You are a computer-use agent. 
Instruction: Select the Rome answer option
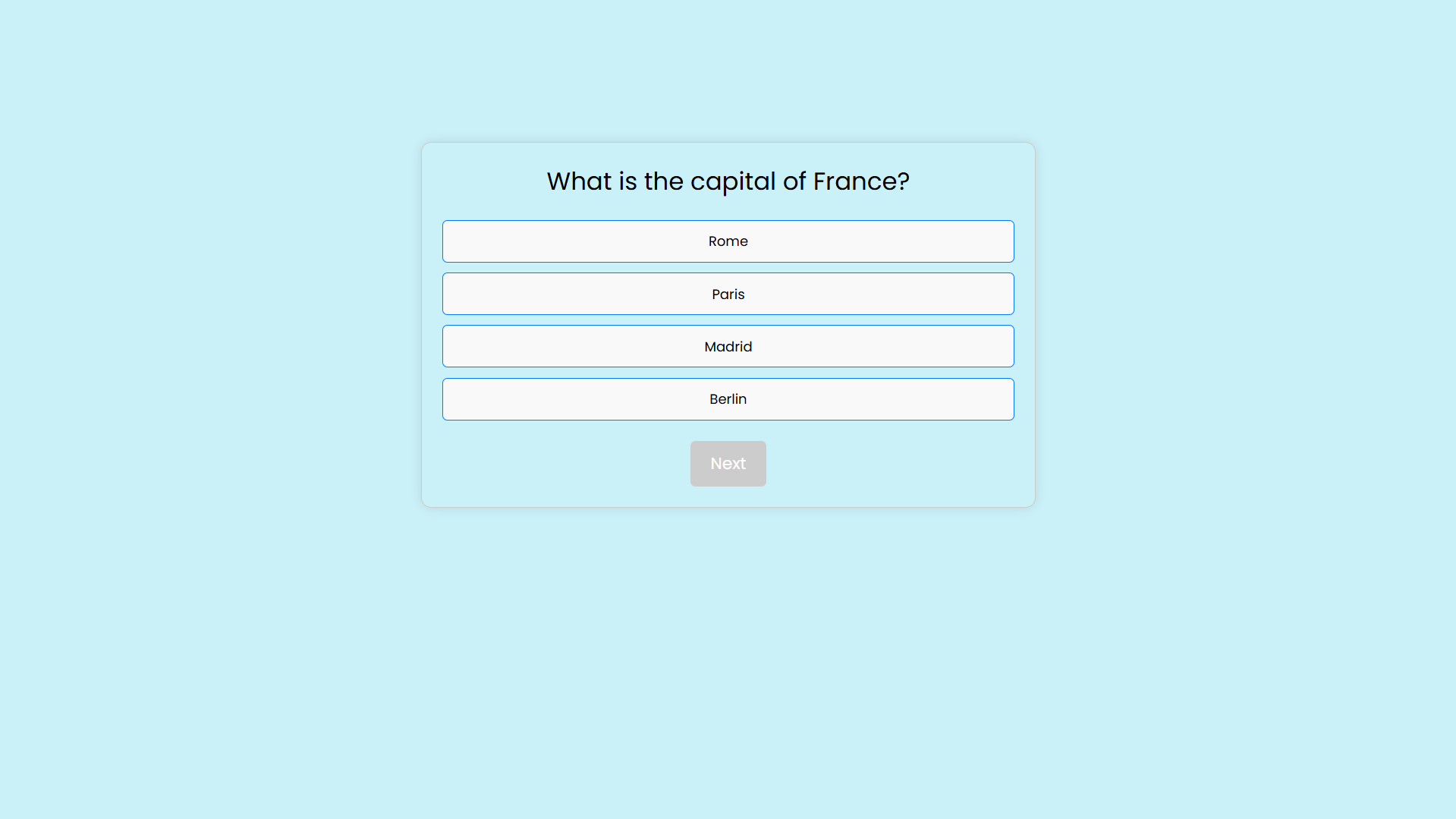coord(728,241)
